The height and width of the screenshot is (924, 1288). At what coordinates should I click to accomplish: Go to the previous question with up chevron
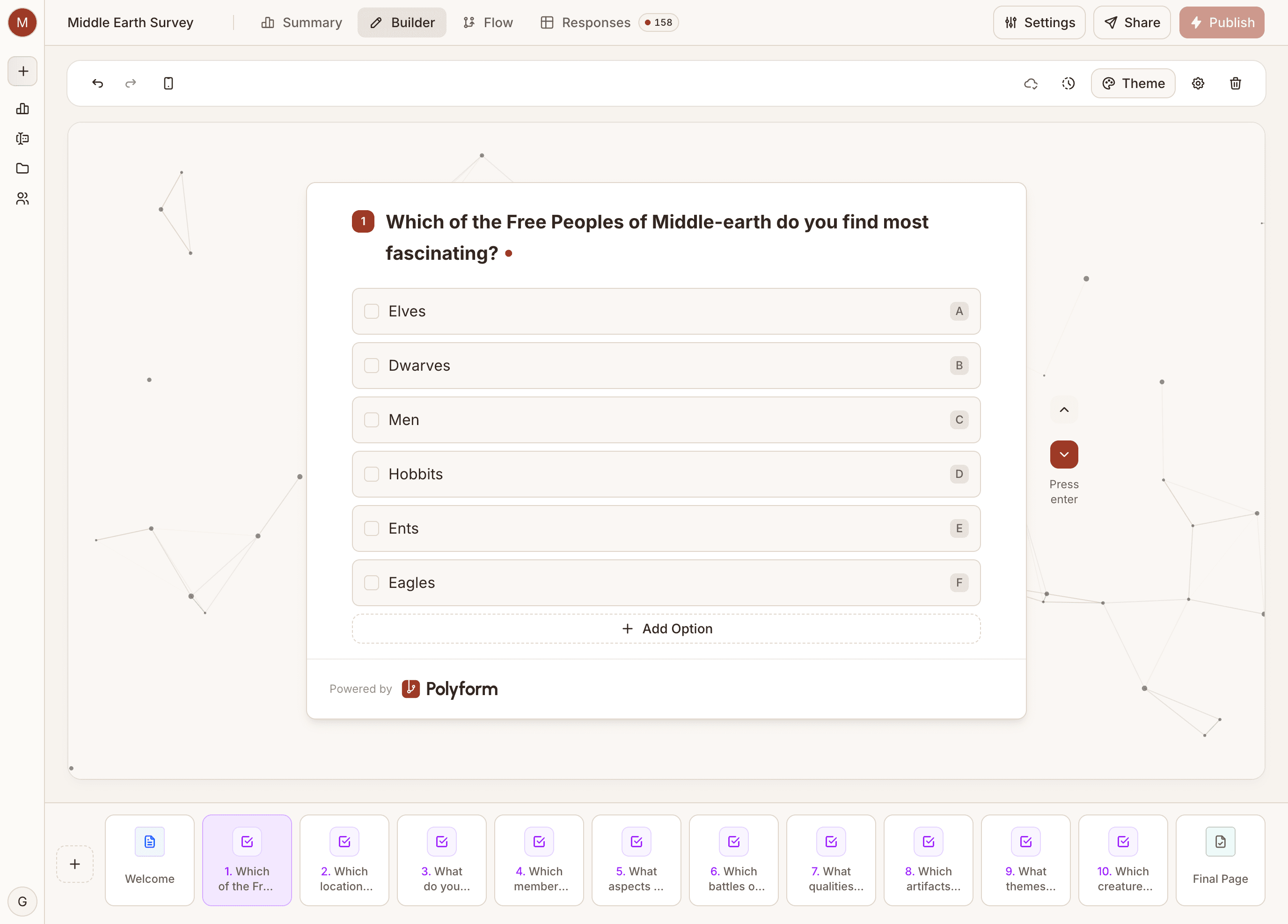click(1064, 410)
